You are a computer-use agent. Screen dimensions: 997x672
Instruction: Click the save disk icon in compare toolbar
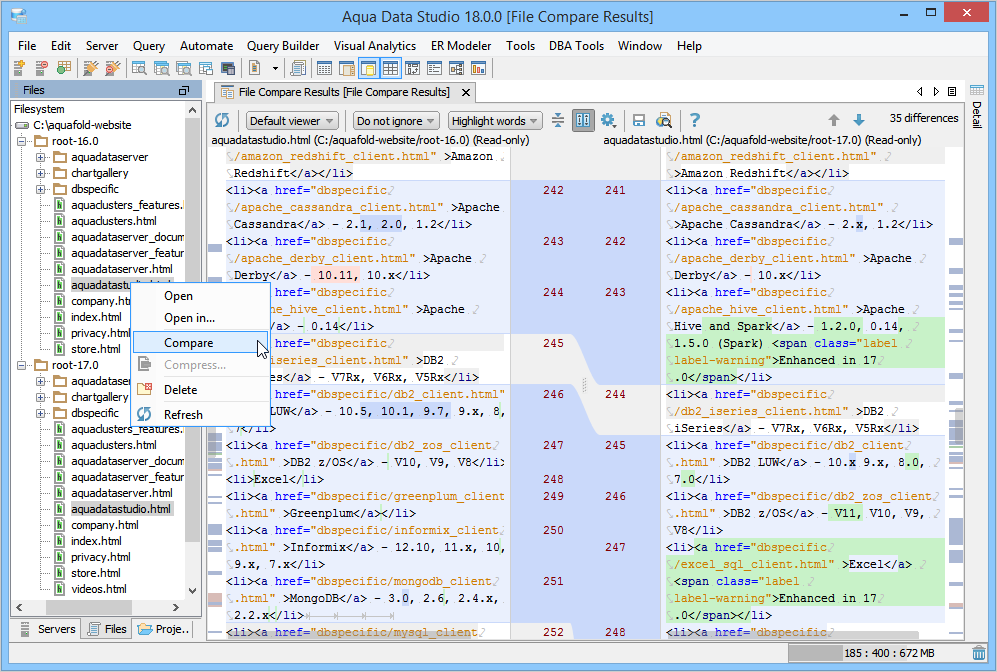(639, 120)
